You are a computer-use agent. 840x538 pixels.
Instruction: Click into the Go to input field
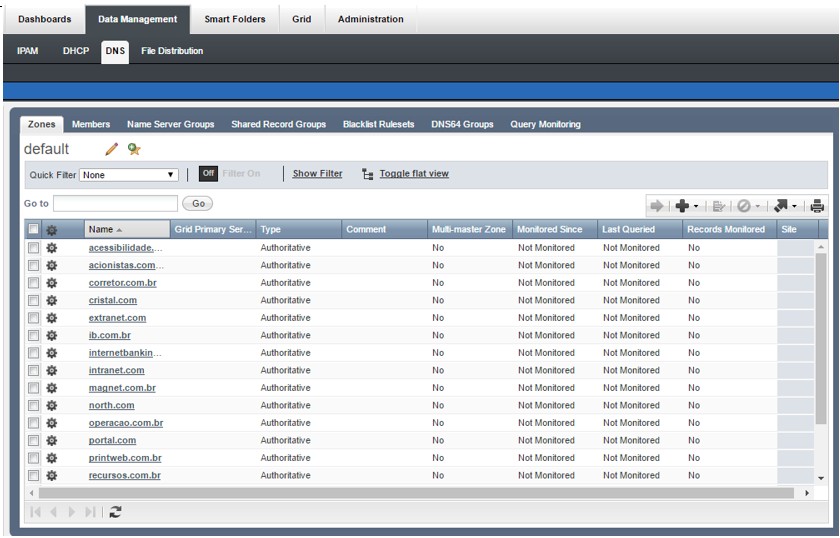(115, 203)
